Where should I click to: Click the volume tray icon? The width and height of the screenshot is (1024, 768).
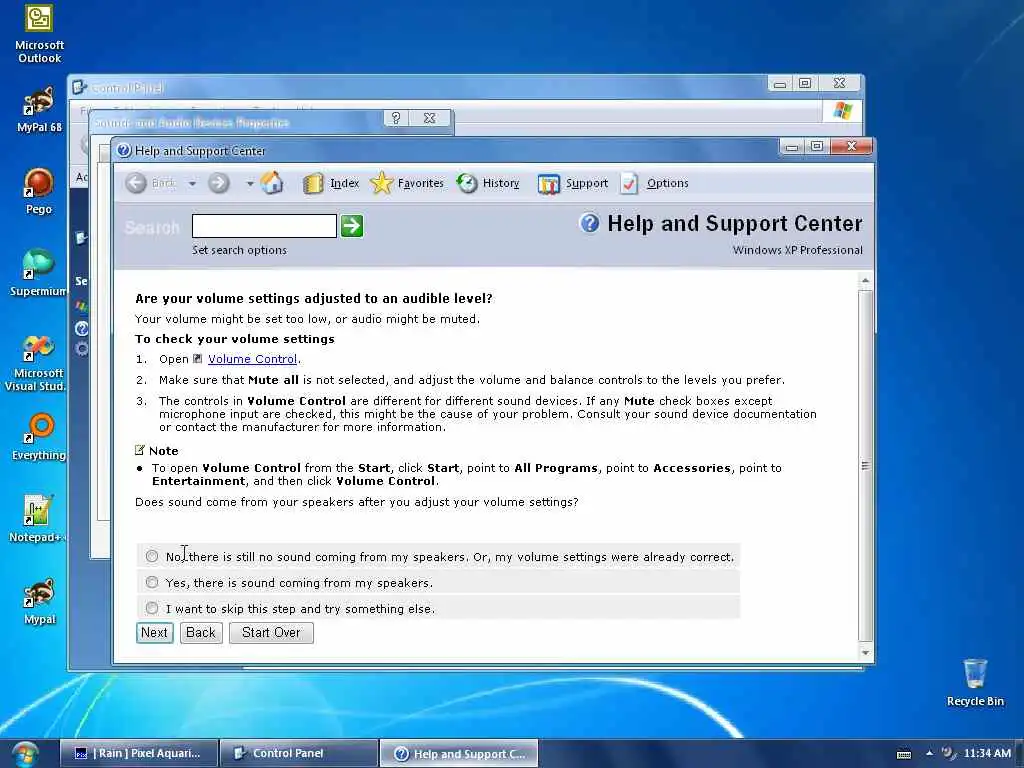pos(948,753)
